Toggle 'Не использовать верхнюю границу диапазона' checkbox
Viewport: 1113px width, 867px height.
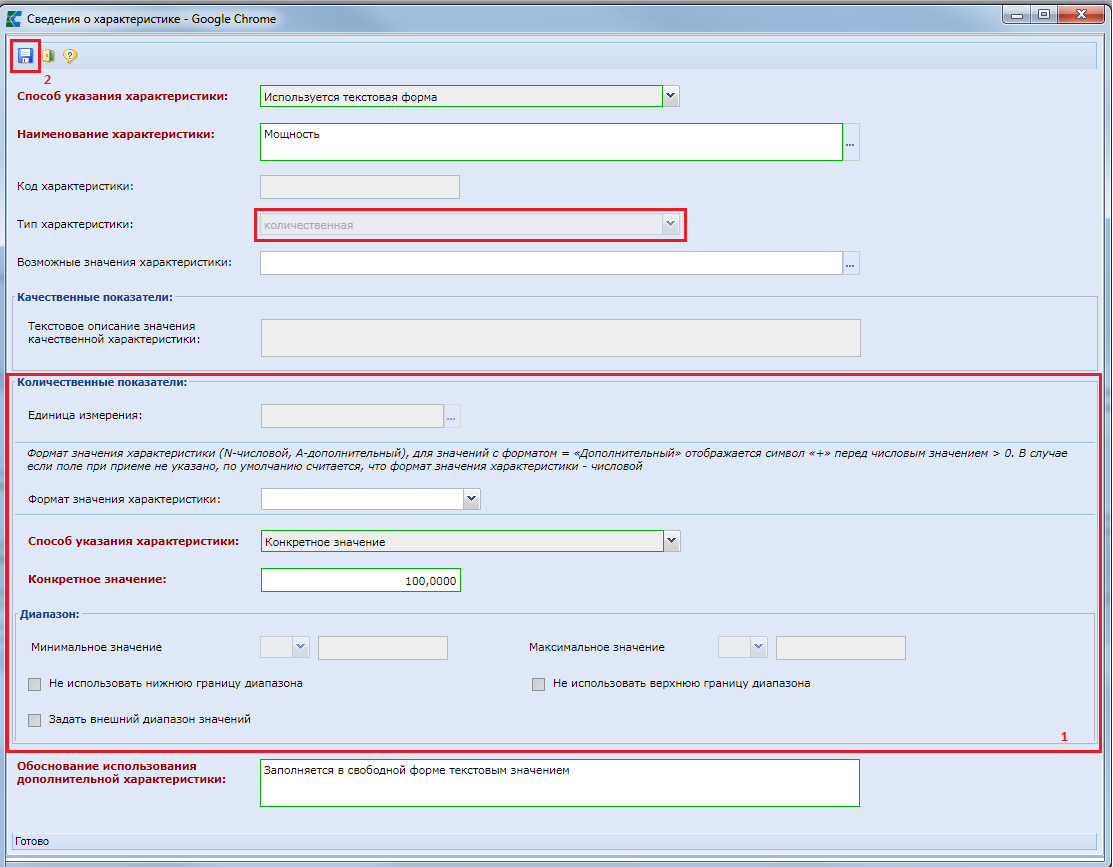539,684
